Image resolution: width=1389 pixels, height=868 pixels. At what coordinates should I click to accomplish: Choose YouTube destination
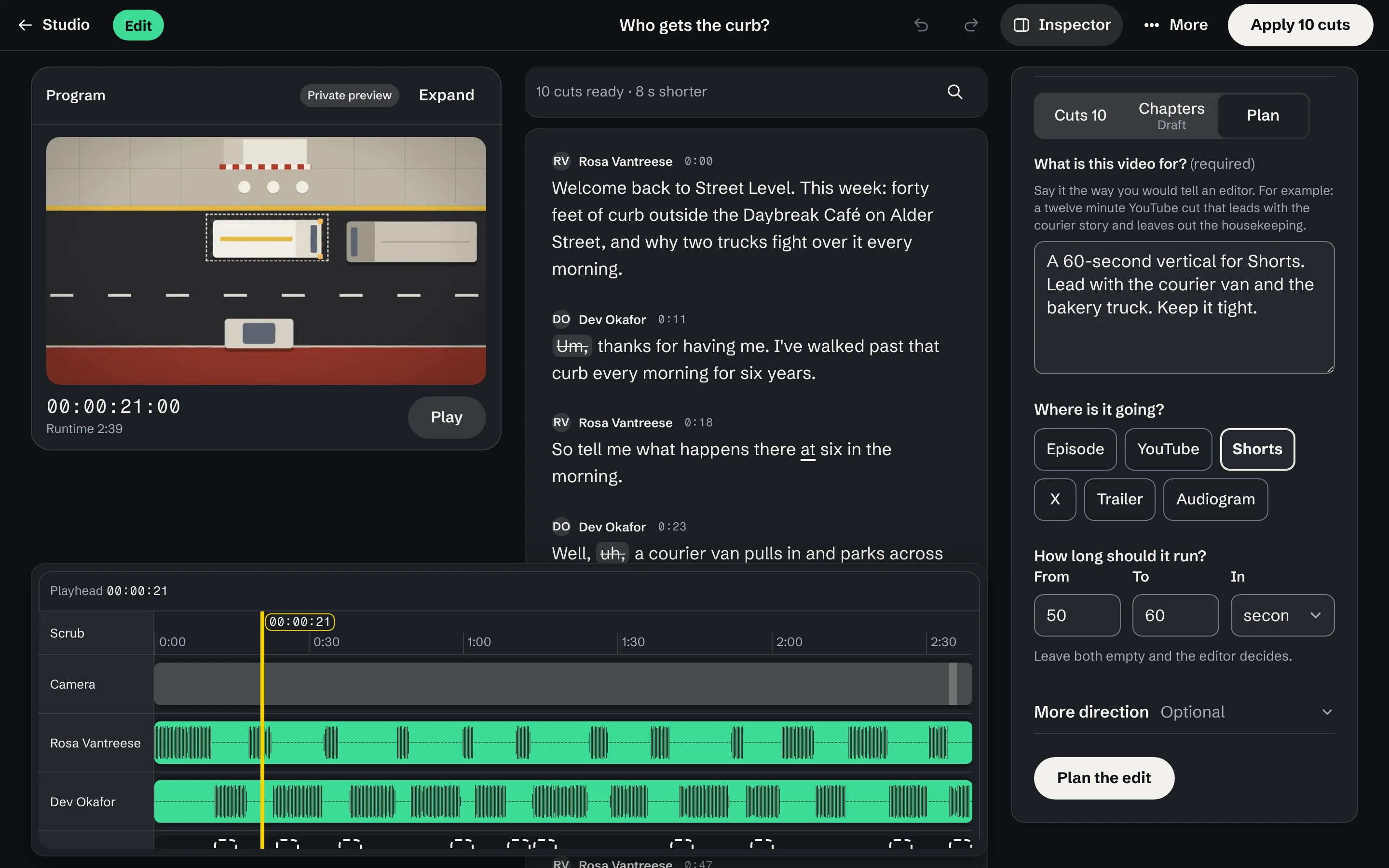tap(1168, 449)
